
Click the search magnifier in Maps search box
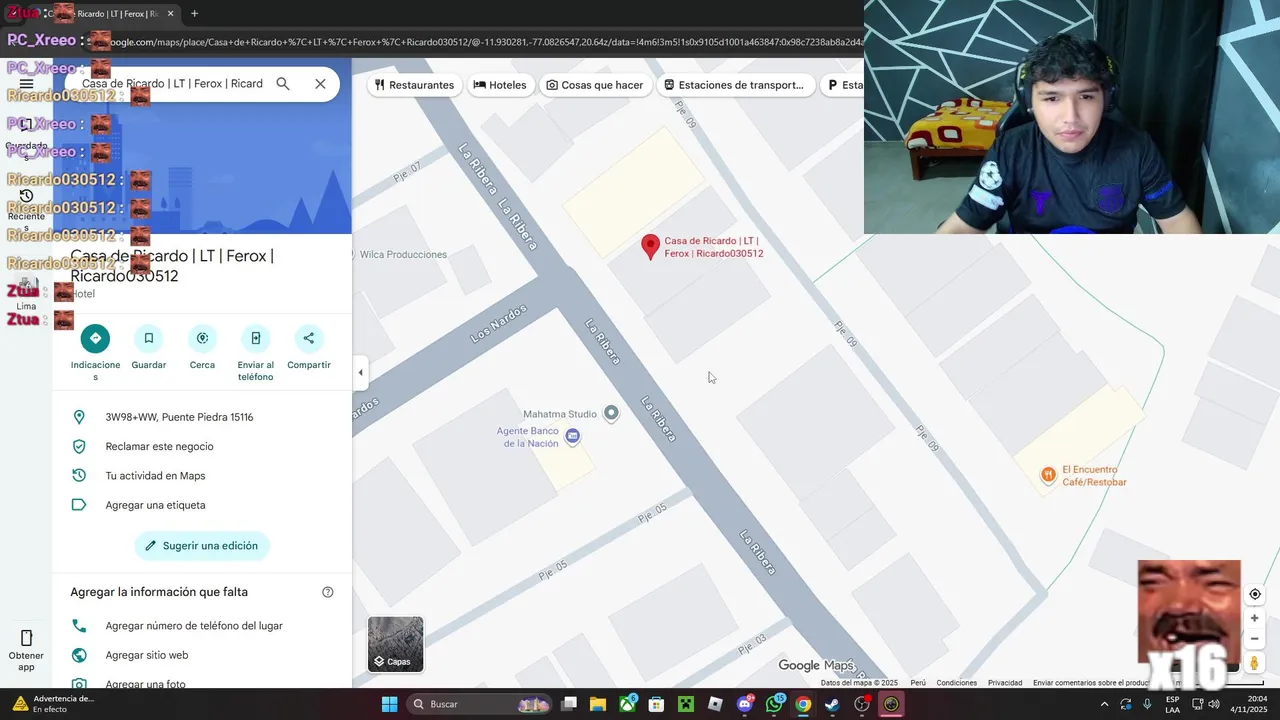pyautogui.click(x=283, y=84)
